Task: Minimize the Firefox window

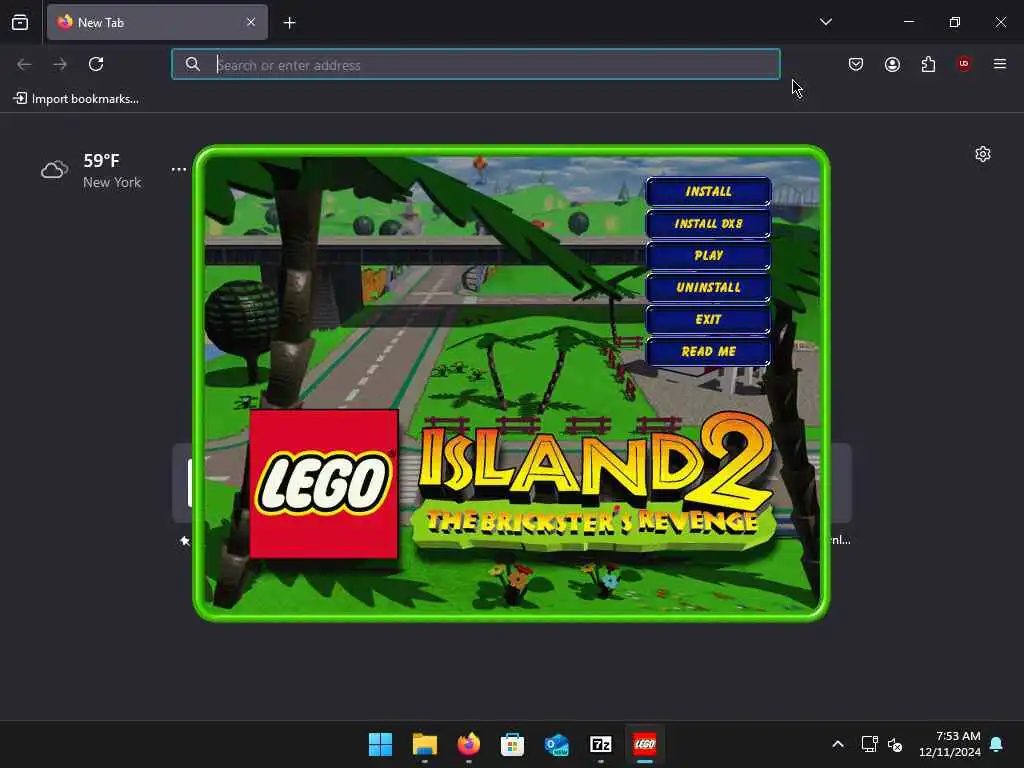Action: tap(908, 22)
